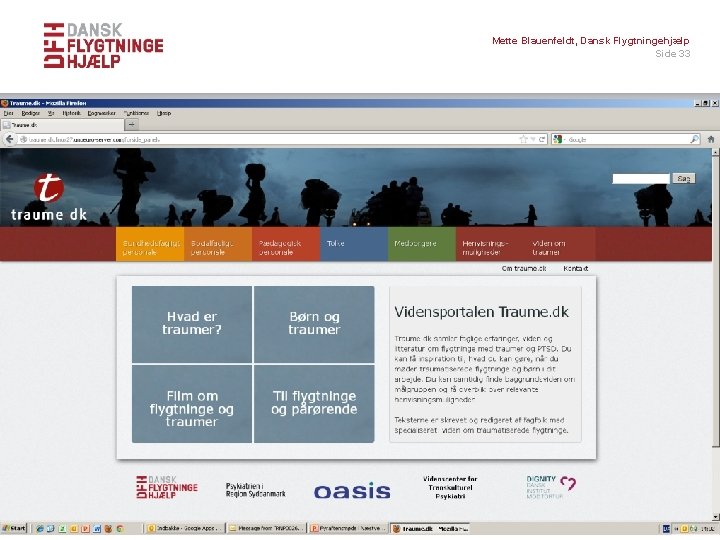
Task: Click the Børn og traumer tile
Action: 314,324
